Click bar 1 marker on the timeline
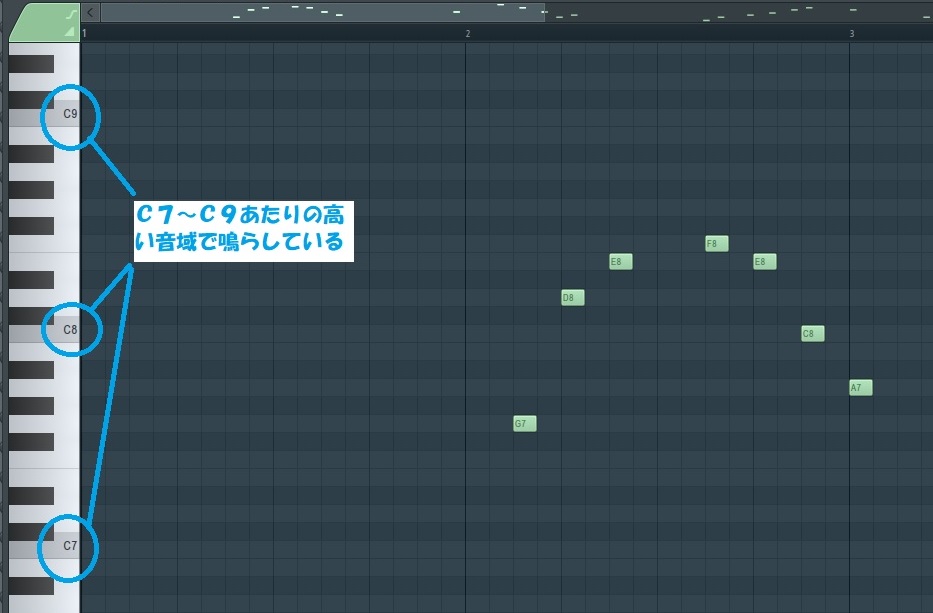The width and height of the screenshot is (933, 613). [x=84, y=33]
